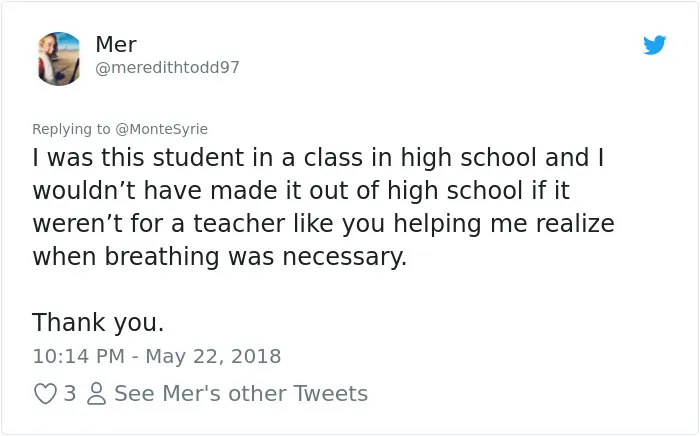
Task: Click the line starting 'wouldn't have made it'
Action: pyautogui.click(x=301, y=191)
